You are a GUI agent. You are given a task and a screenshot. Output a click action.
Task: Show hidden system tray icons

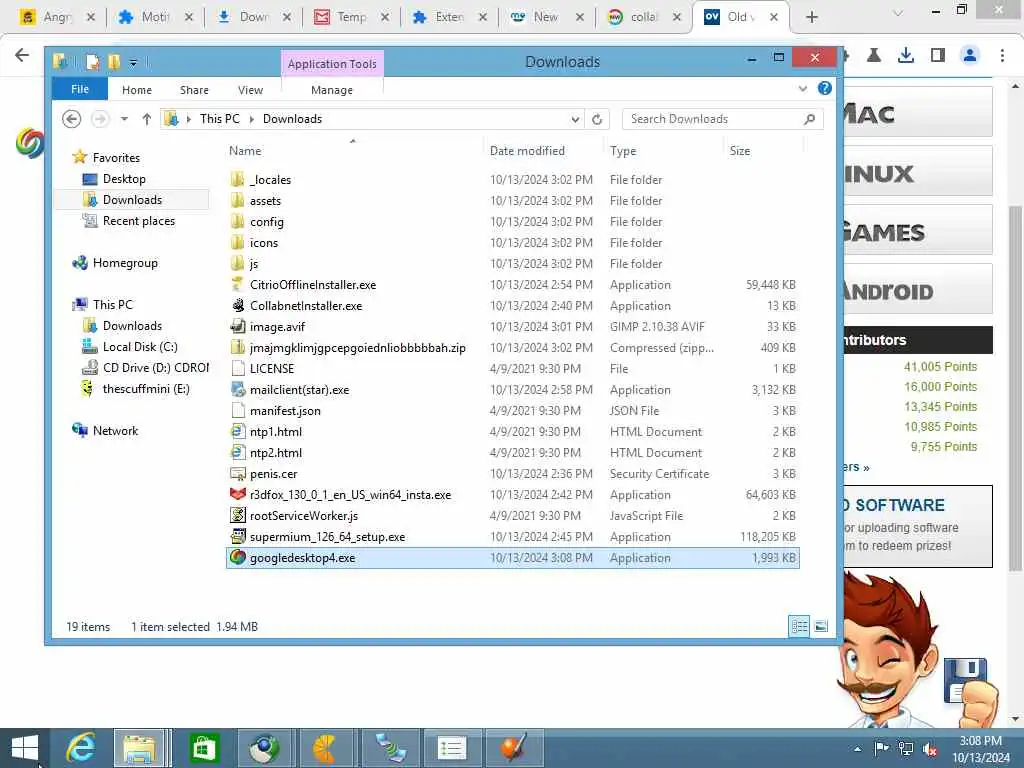tap(857, 749)
